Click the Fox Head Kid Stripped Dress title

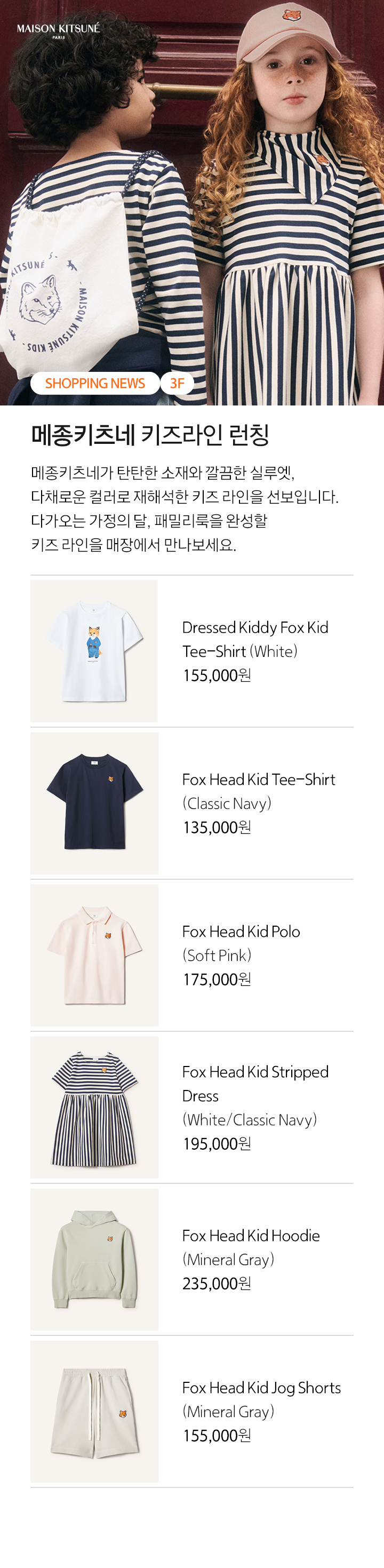click(255, 1084)
